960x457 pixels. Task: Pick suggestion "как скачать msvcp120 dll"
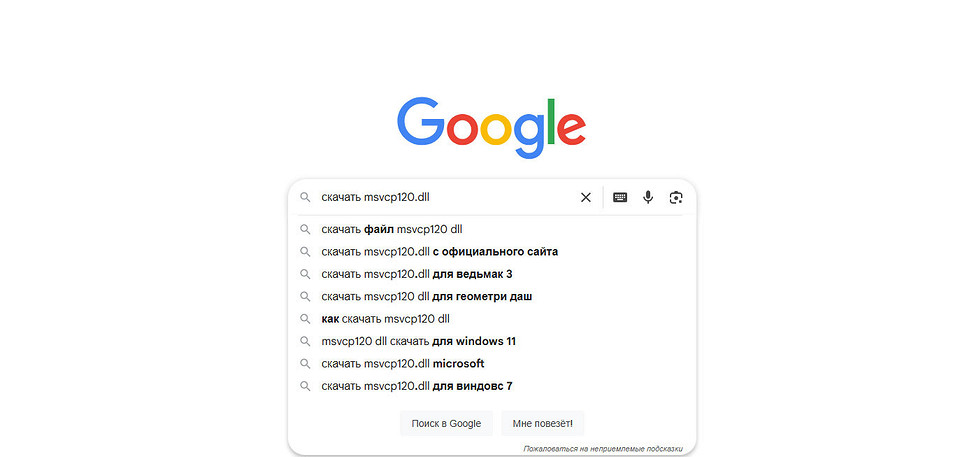385,319
